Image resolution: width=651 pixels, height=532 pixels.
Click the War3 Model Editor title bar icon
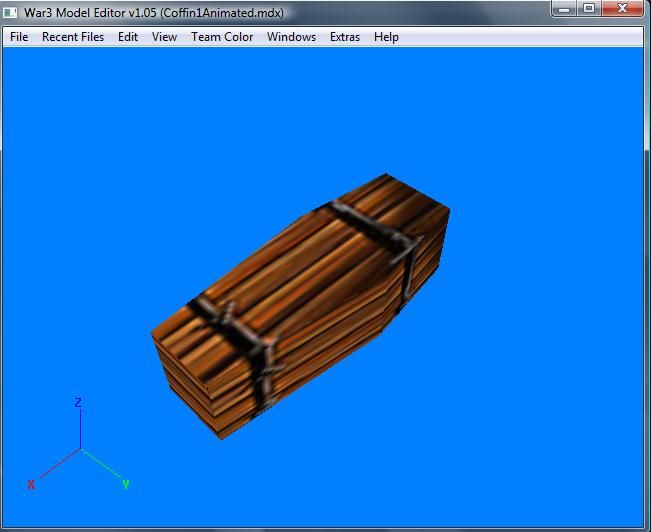(10, 13)
